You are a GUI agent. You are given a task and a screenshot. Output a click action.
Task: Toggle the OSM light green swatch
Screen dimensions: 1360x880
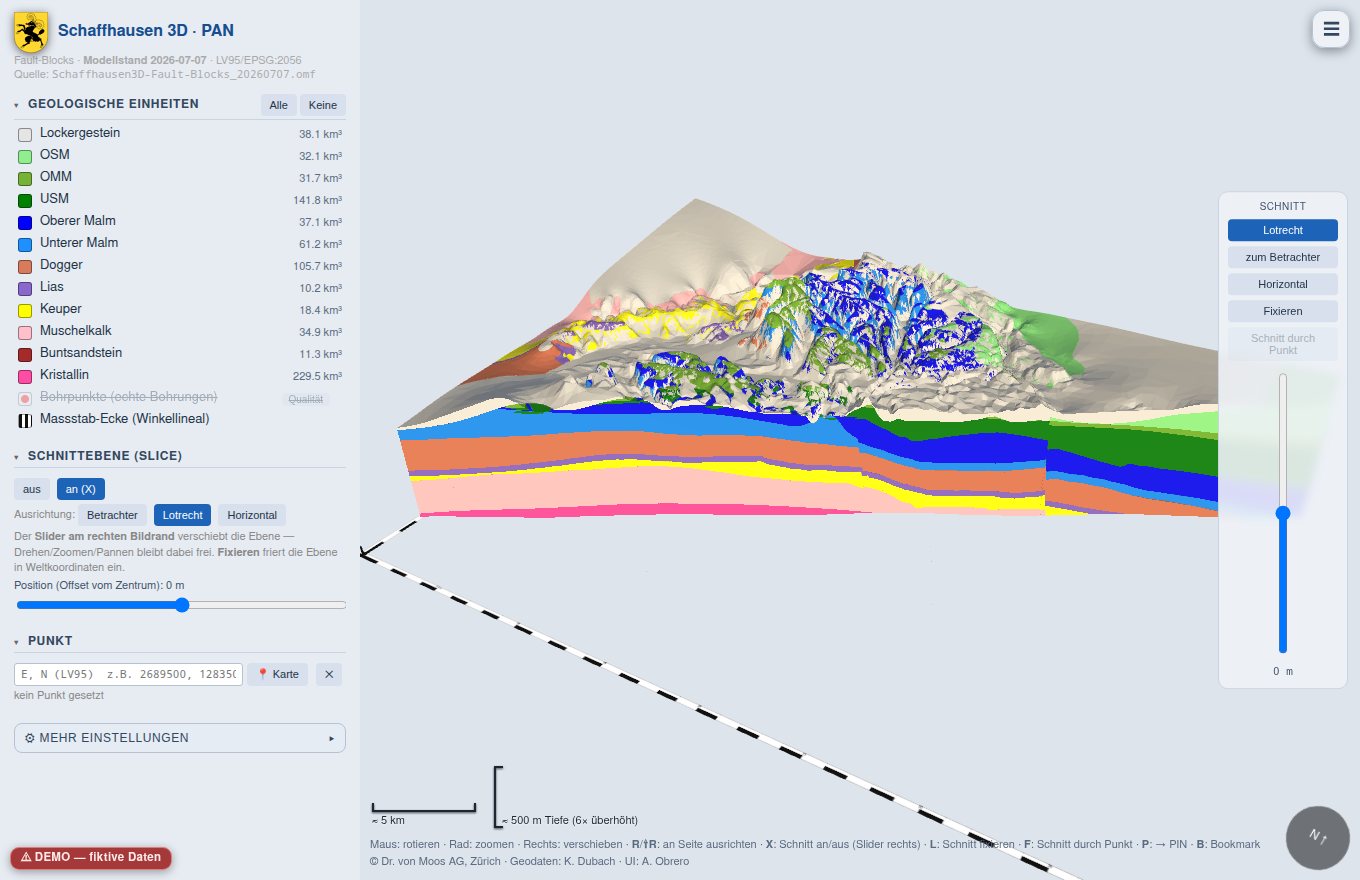[25, 156]
